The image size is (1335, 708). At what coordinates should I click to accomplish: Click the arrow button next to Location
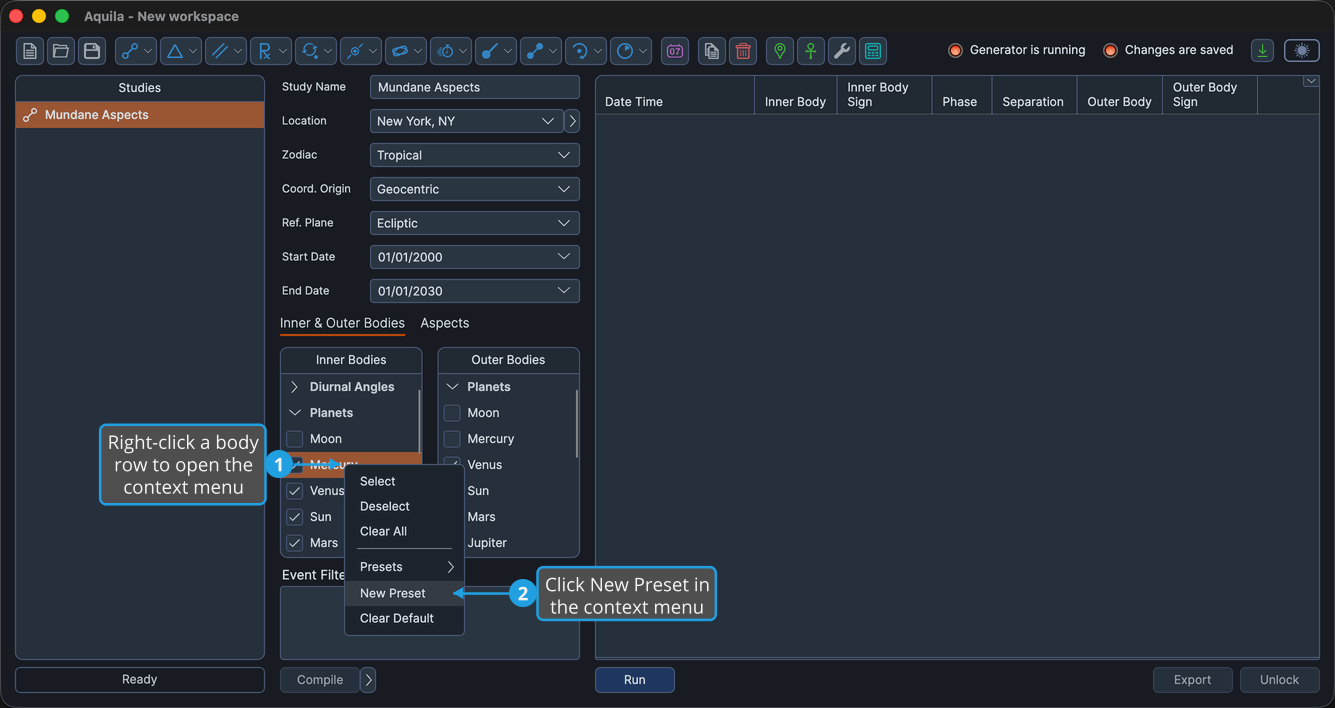(572, 121)
